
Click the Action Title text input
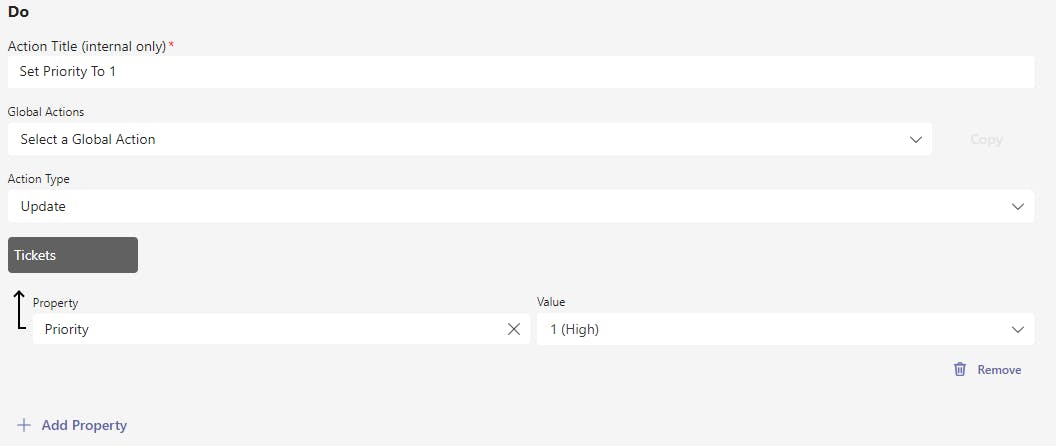click(520, 72)
